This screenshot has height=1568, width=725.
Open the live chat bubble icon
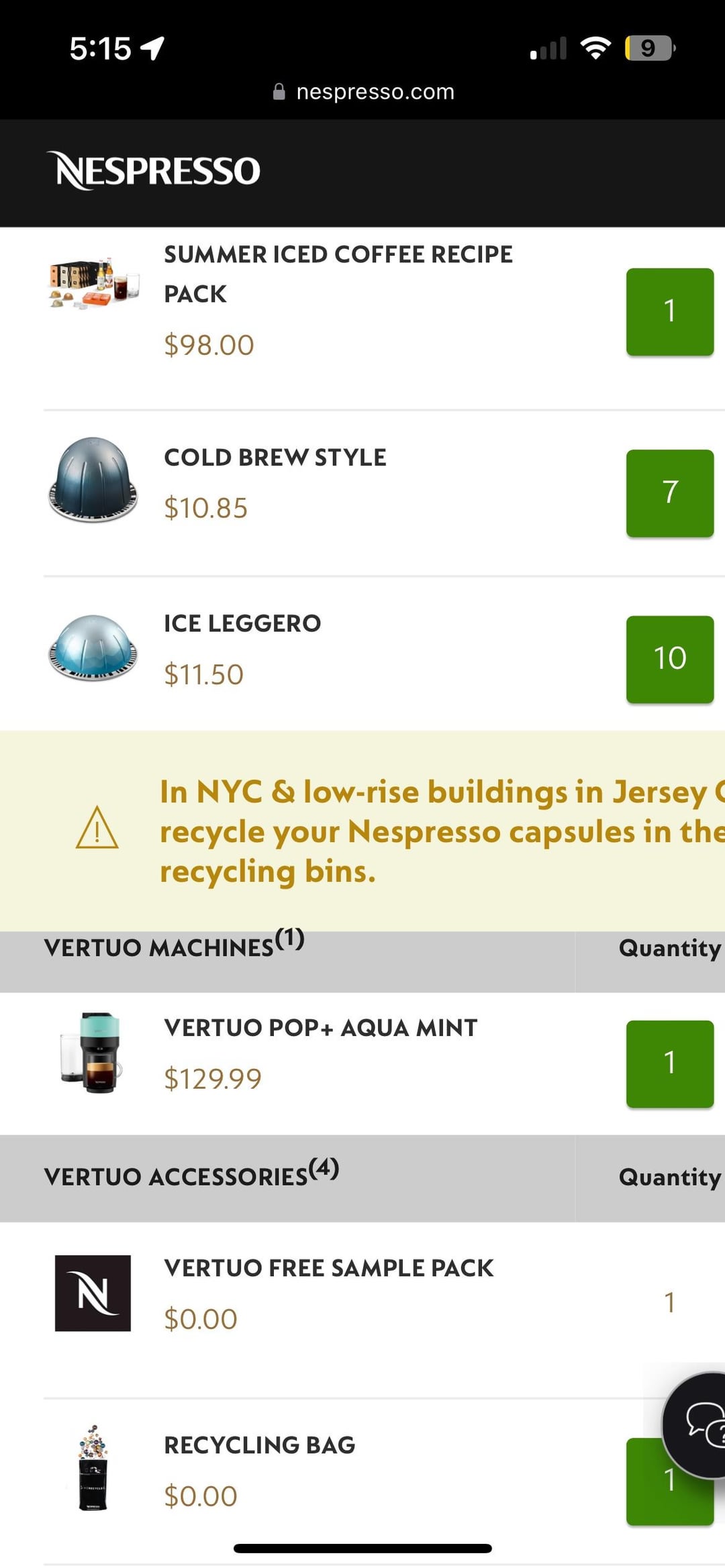(698, 1424)
